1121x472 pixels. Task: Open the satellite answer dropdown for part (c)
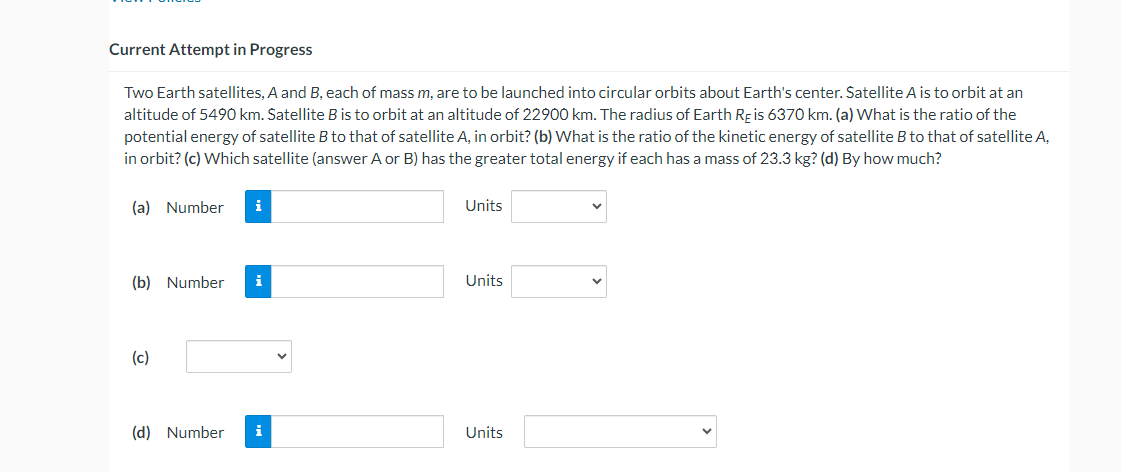[x=239, y=356]
